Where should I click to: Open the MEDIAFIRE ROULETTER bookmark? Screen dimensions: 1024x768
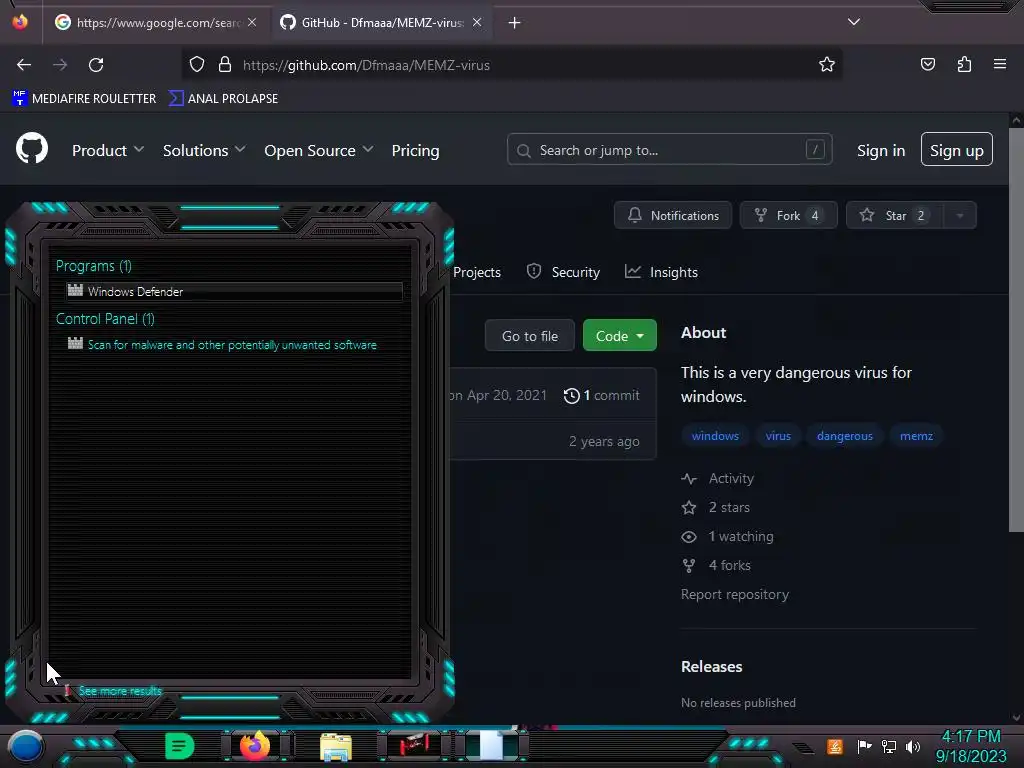coord(84,99)
